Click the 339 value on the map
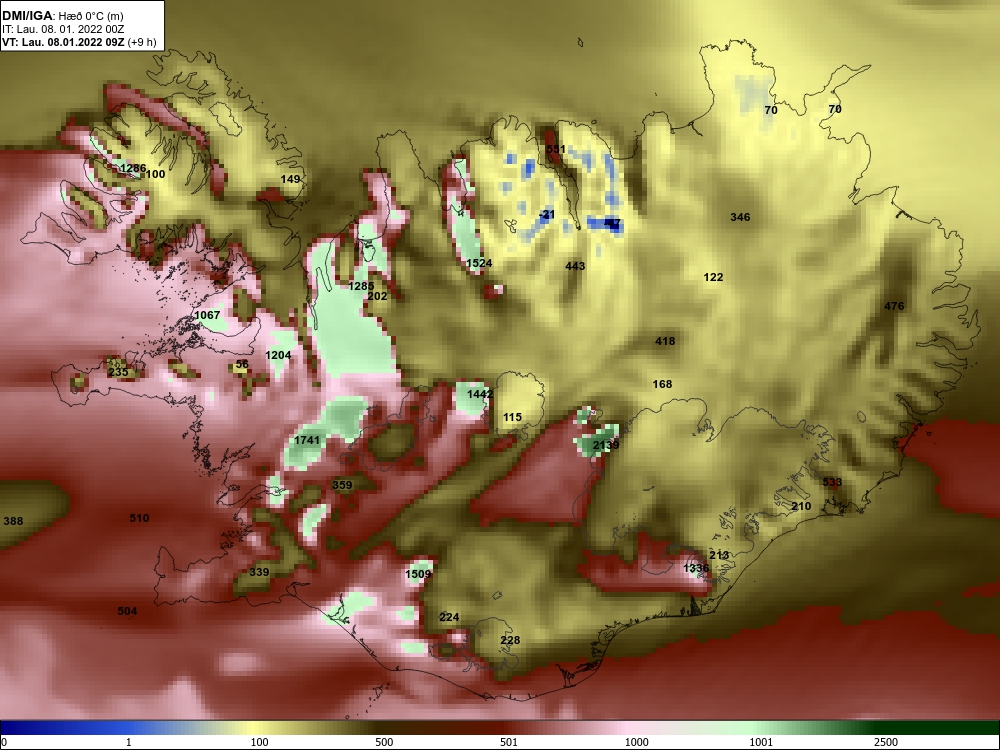Image resolution: width=1000 pixels, height=750 pixels. tap(259, 573)
